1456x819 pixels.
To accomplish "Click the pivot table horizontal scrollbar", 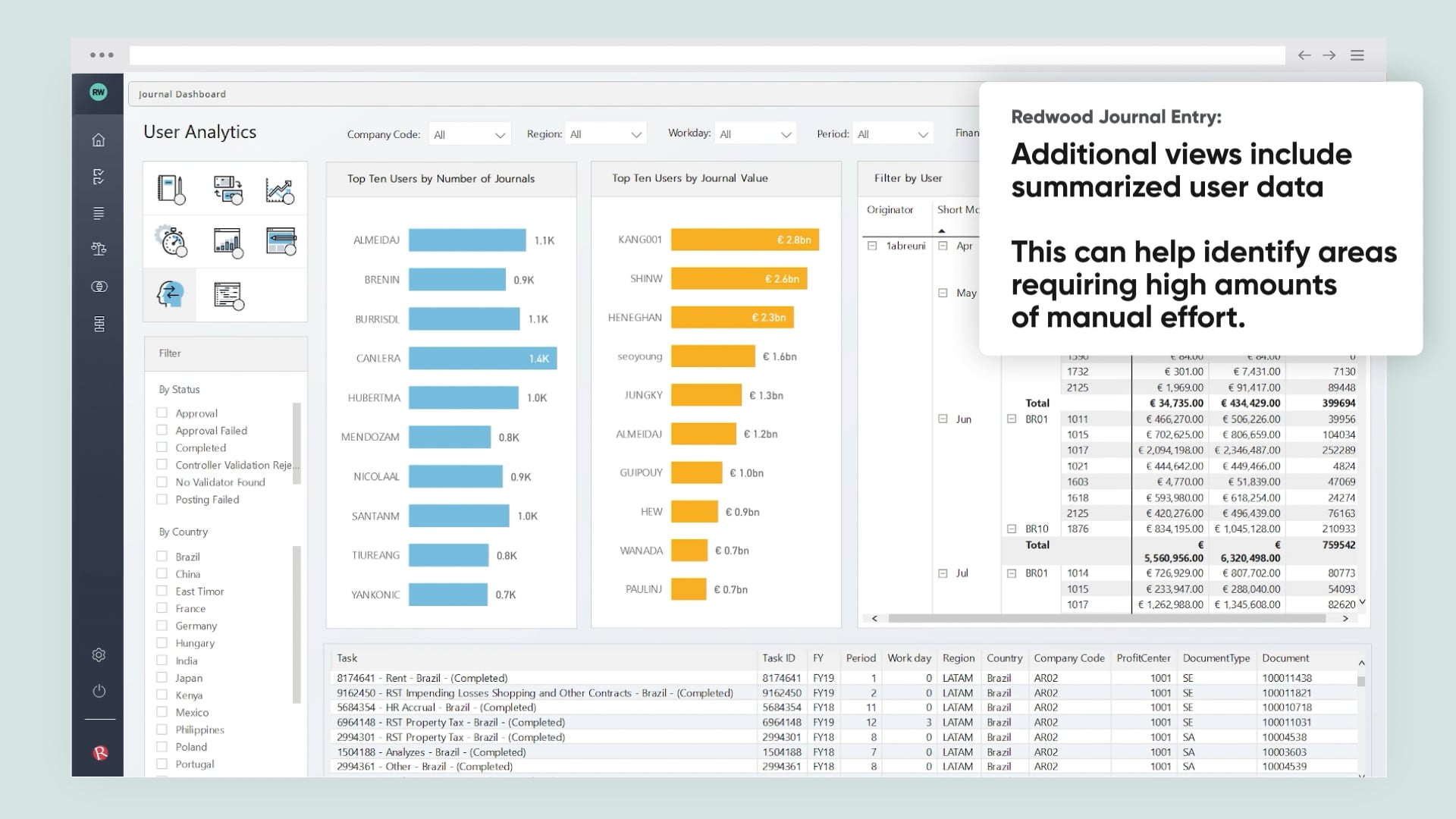I will click(x=1106, y=619).
